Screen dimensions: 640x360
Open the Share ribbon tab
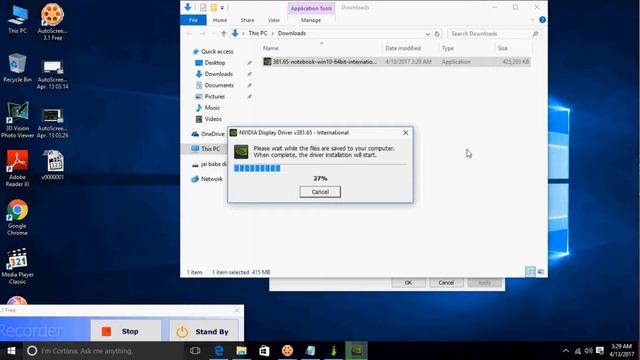(247, 20)
